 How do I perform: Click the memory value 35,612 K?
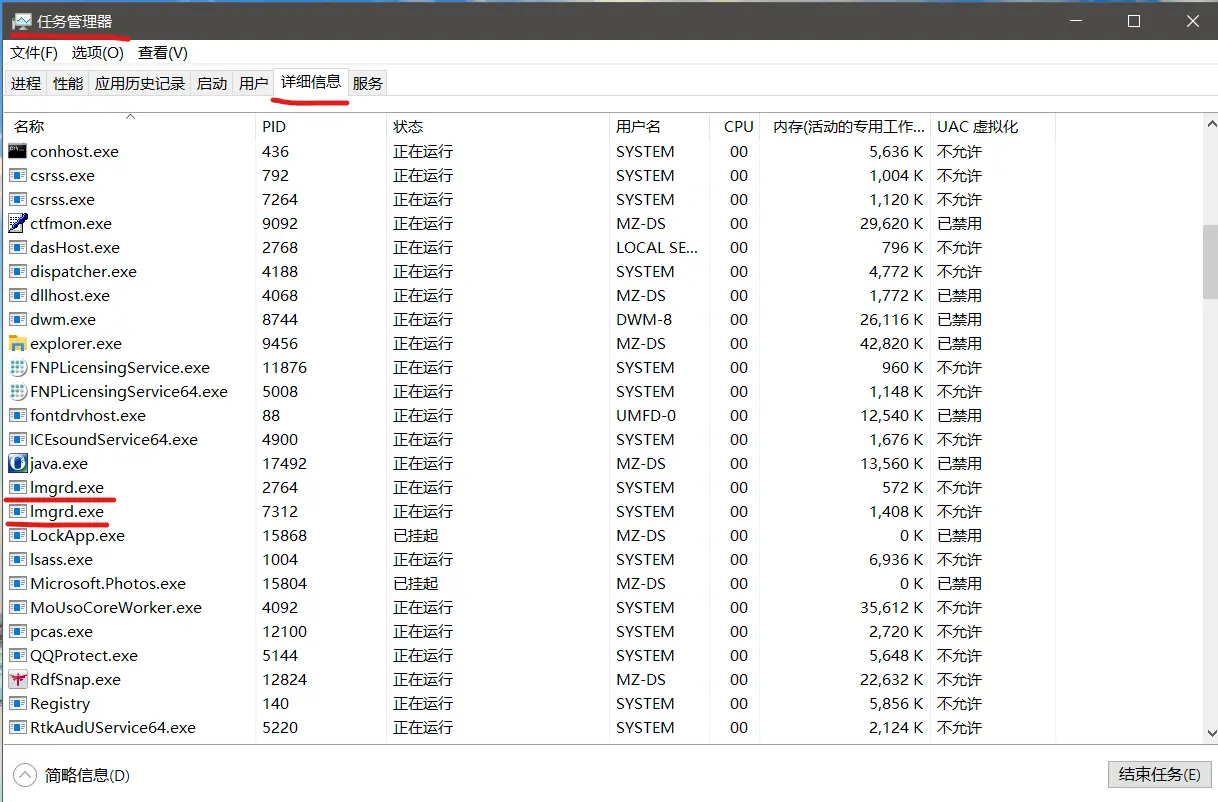891,607
